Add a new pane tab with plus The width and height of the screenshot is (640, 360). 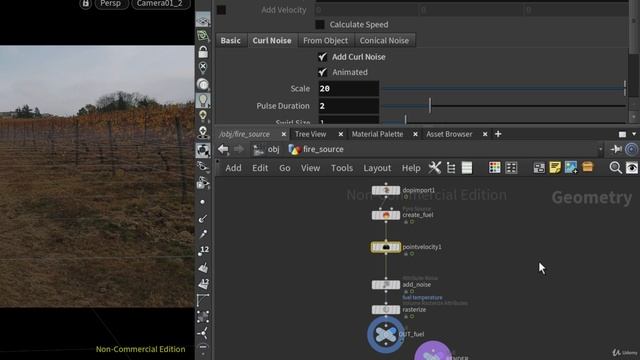pyautogui.click(x=498, y=134)
